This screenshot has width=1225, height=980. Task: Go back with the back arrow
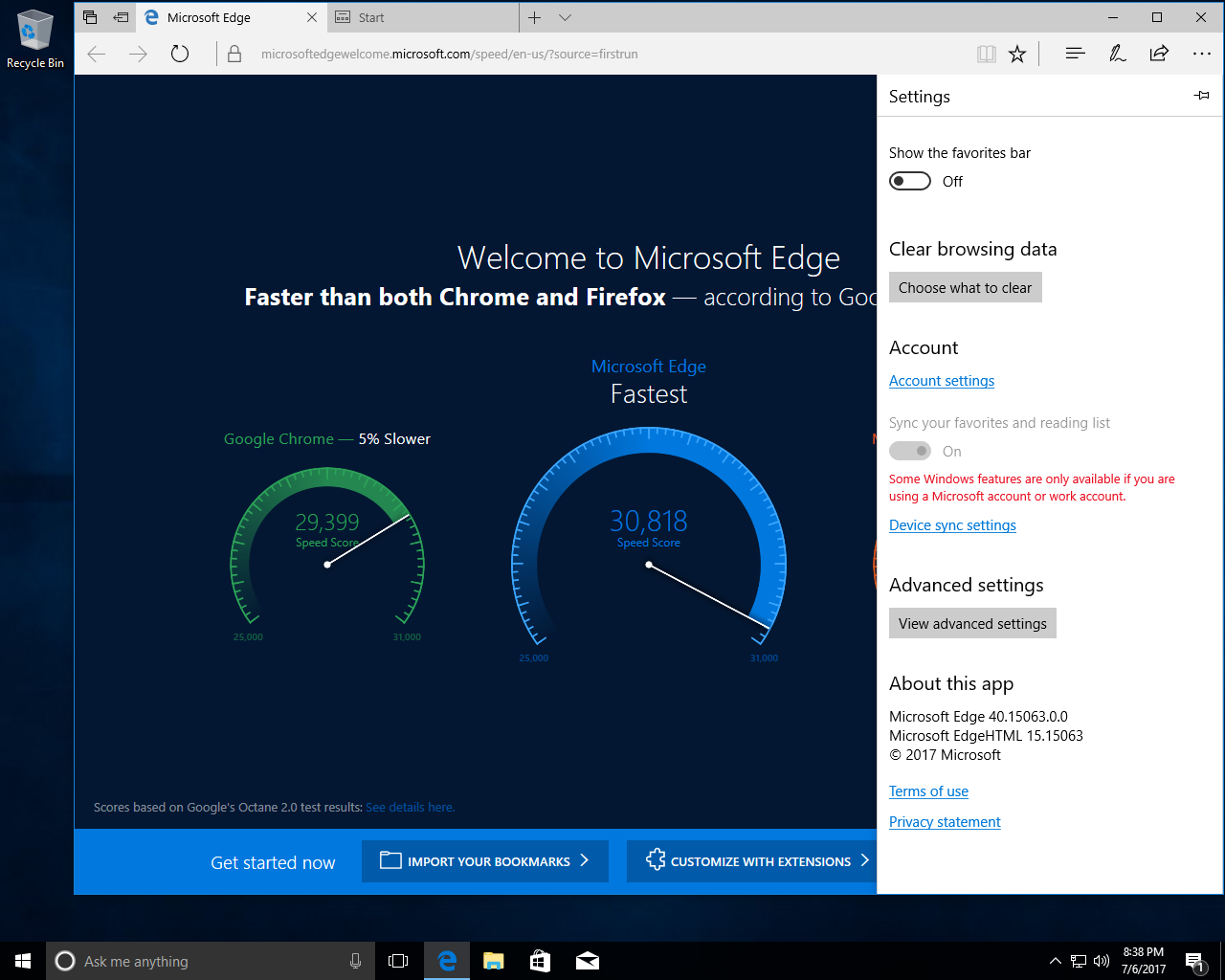[97, 54]
